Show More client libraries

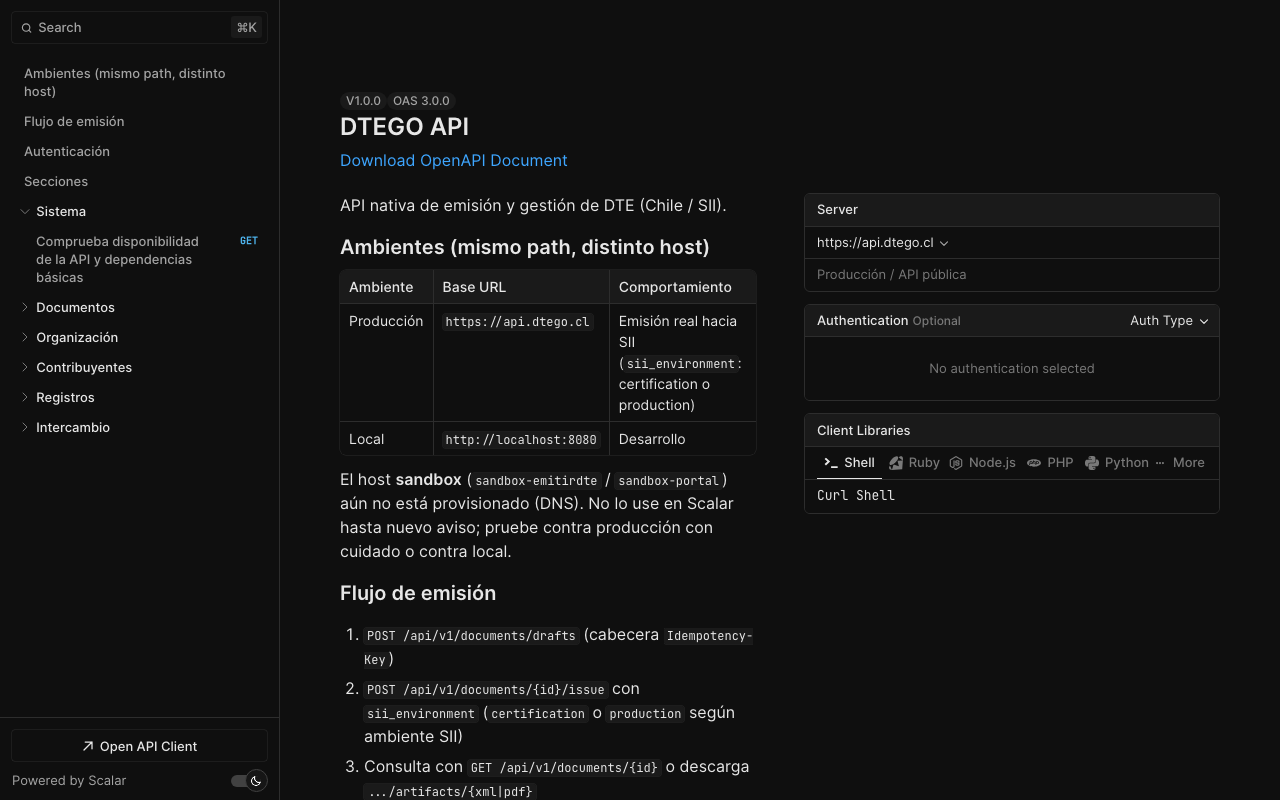pos(1179,463)
